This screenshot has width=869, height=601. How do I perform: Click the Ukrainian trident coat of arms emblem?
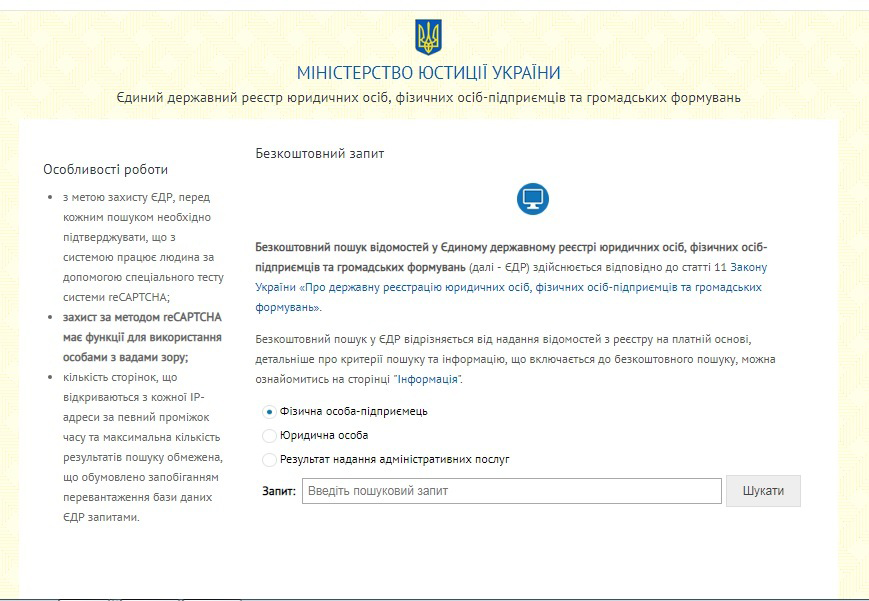(x=428, y=38)
